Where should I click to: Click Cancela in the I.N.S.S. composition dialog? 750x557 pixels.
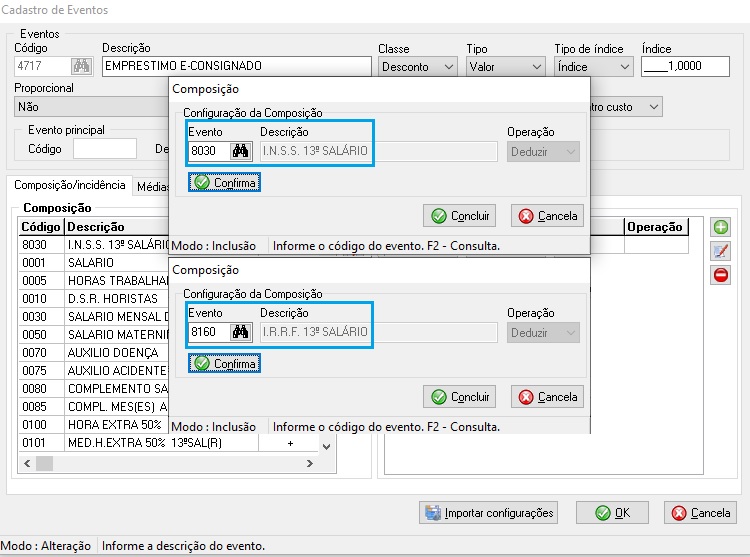point(547,216)
